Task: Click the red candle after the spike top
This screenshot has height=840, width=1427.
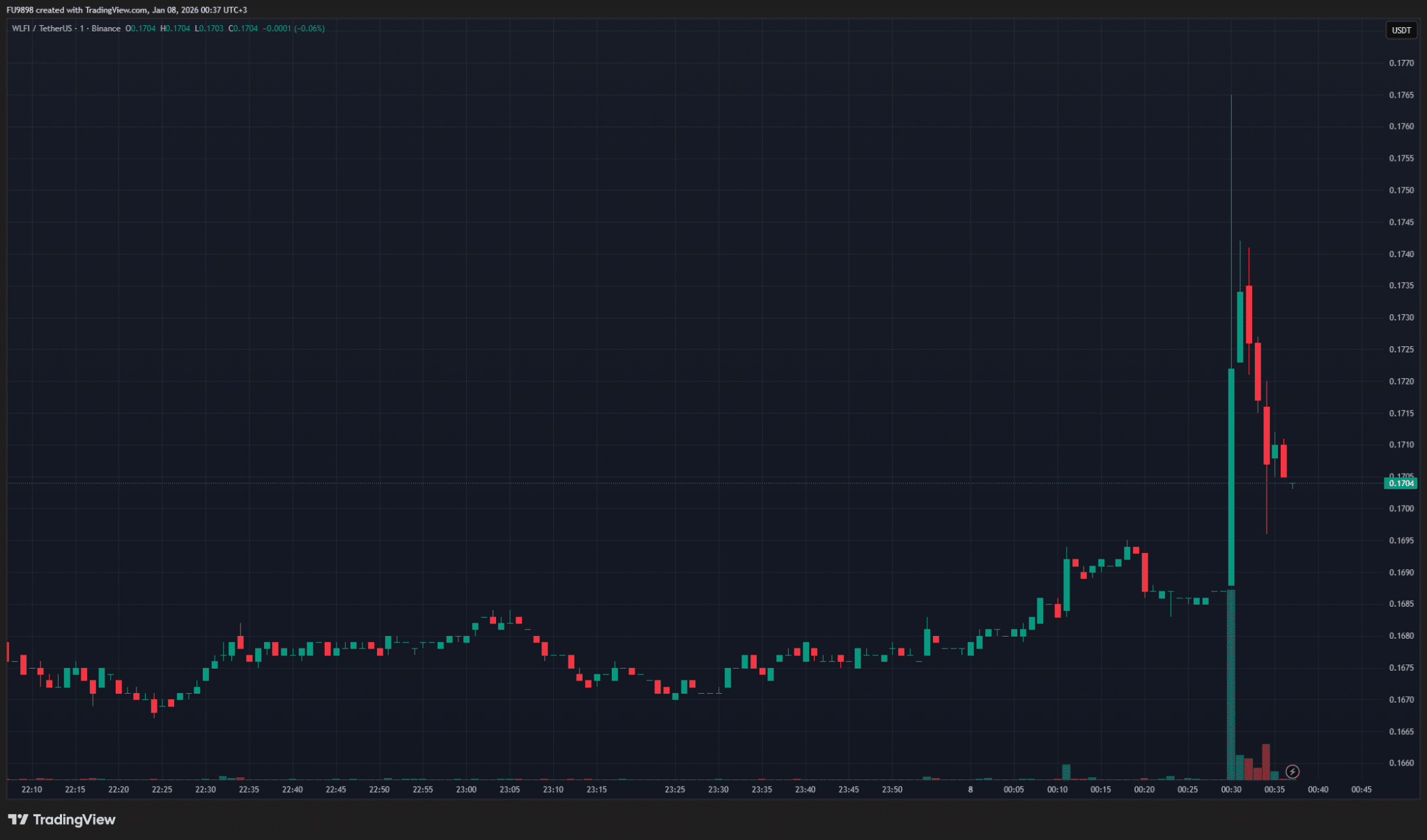Action: click(1249, 313)
